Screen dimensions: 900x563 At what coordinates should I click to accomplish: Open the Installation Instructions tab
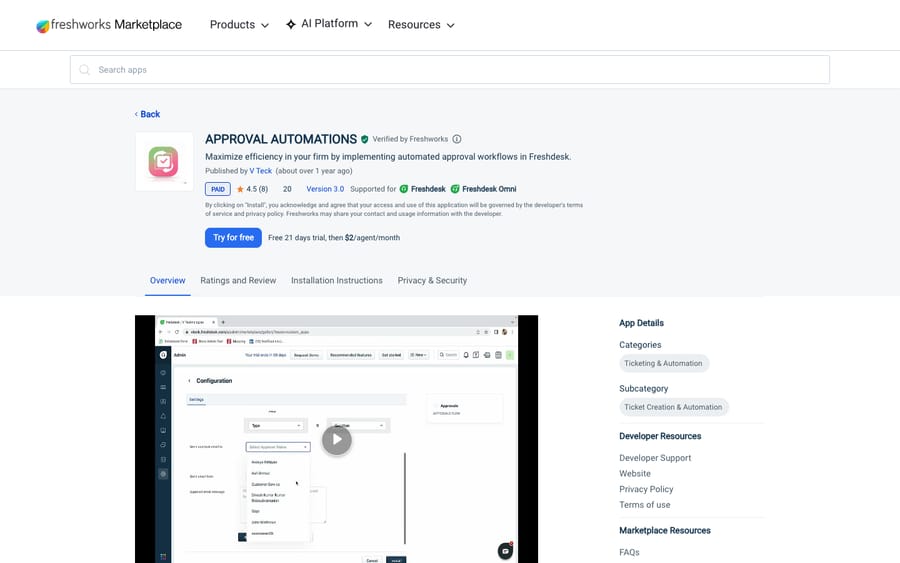click(x=337, y=281)
